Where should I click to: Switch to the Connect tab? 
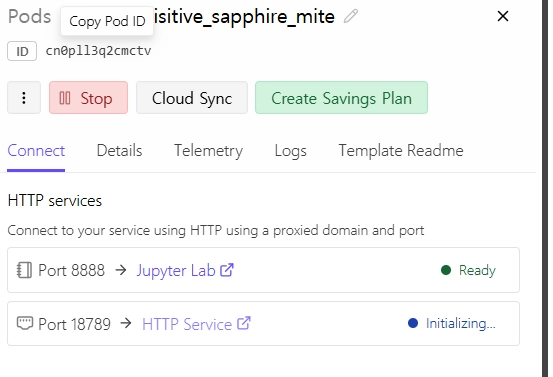[36, 151]
